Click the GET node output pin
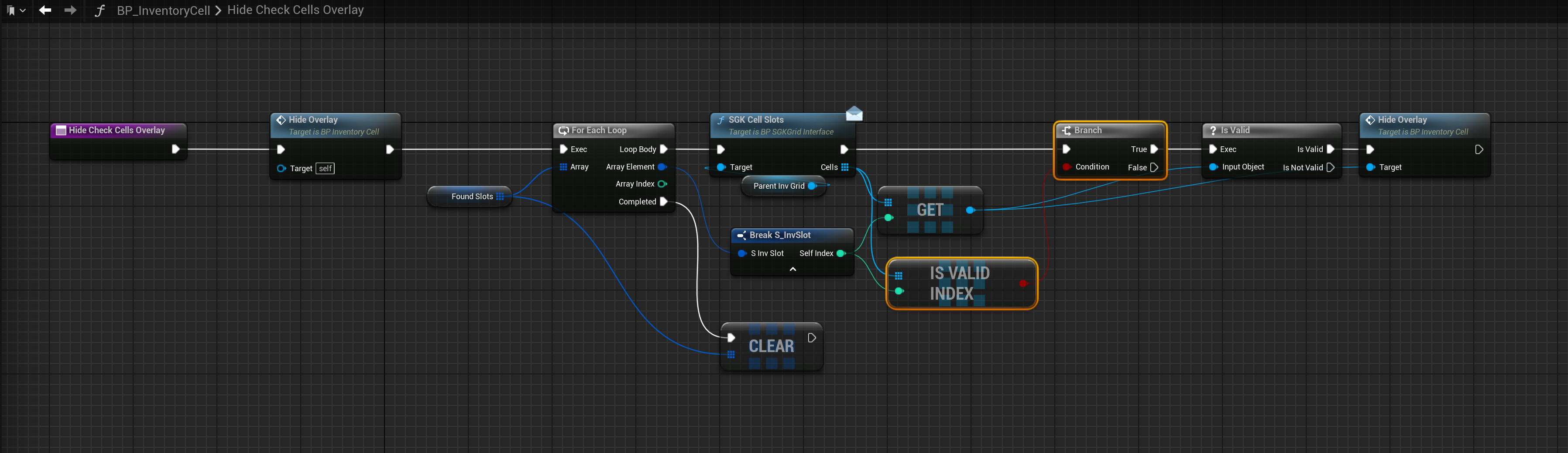Screen dimensions: 1568x453 (970, 211)
